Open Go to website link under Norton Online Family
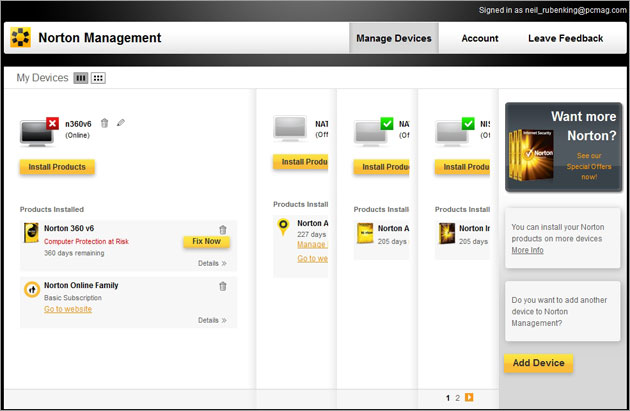This screenshot has width=630, height=411. [68, 309]
